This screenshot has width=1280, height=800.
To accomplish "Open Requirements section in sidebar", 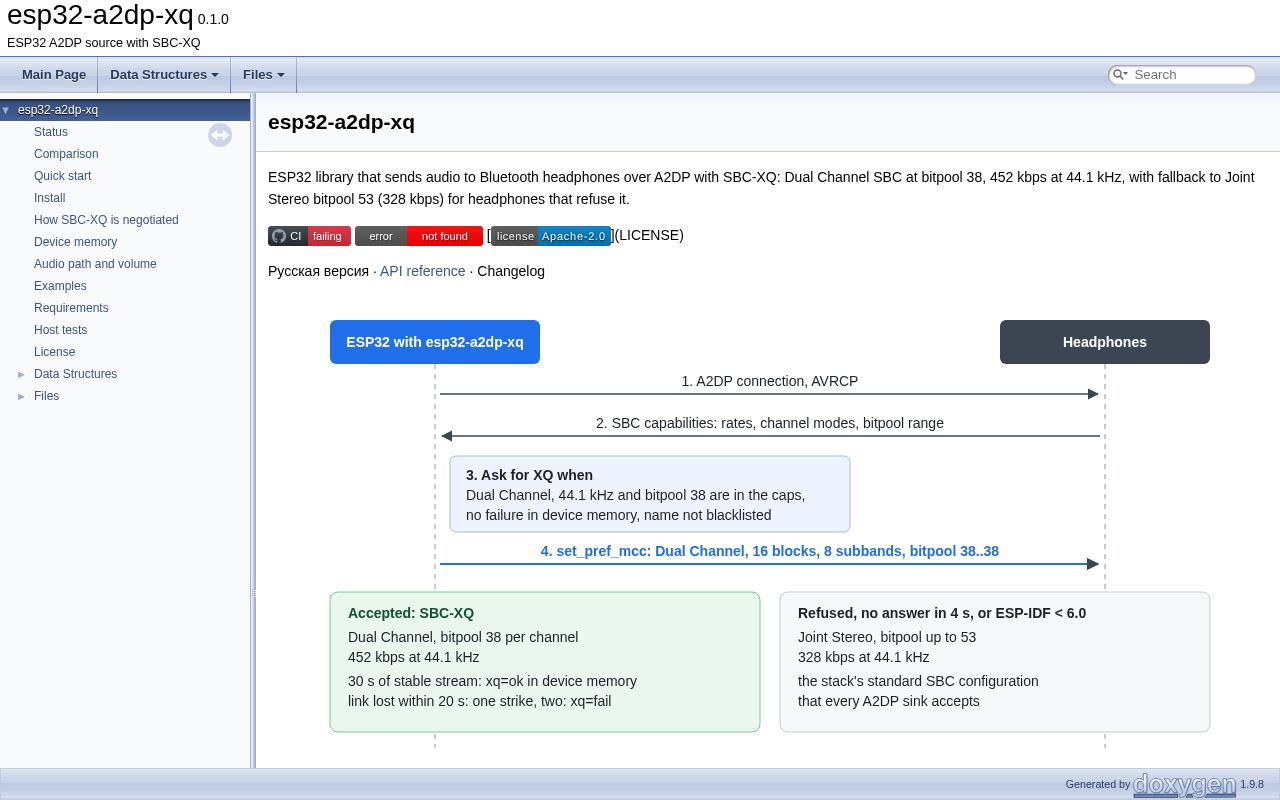I will click(71, 308).
